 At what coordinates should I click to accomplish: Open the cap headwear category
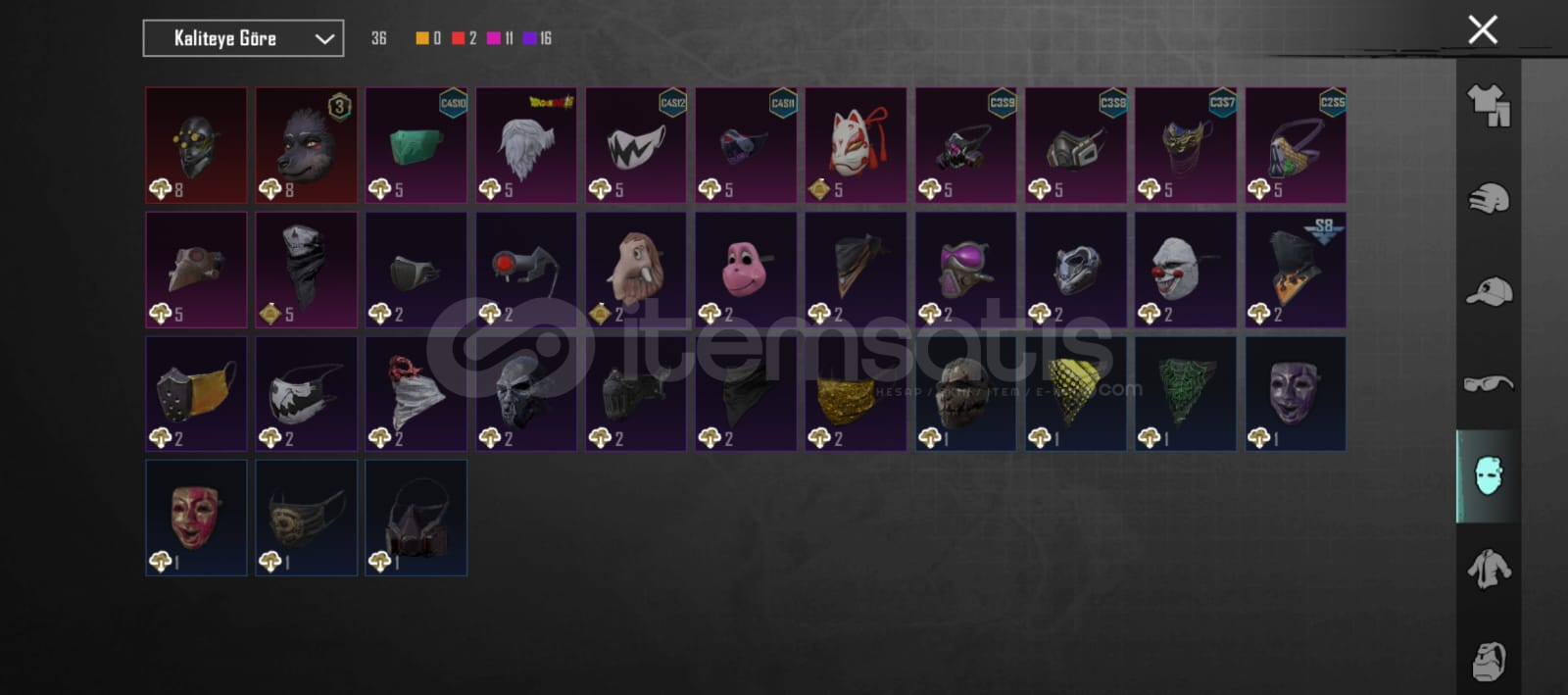coord(1488,291)
